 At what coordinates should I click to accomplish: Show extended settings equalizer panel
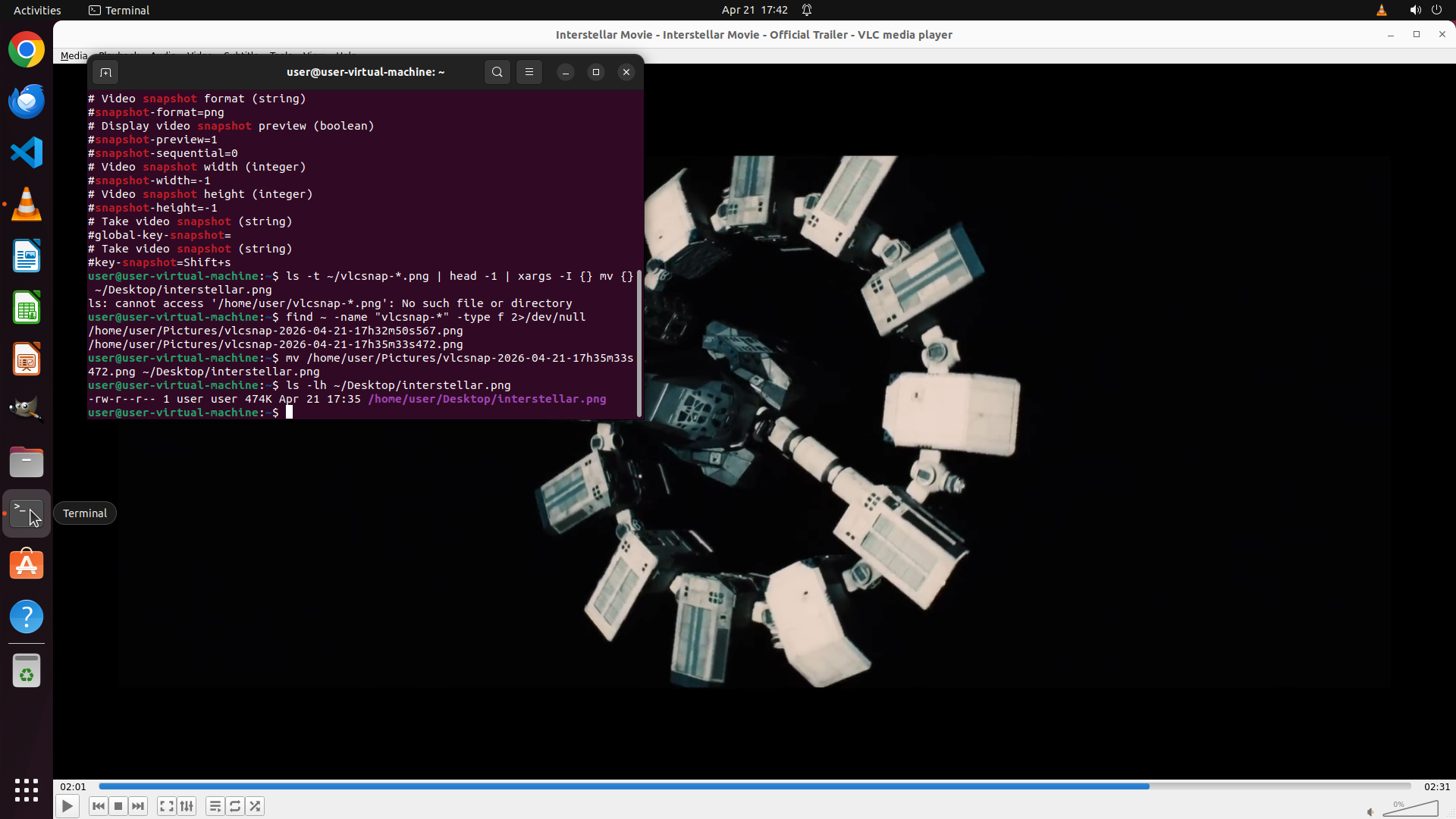(187, 806)
